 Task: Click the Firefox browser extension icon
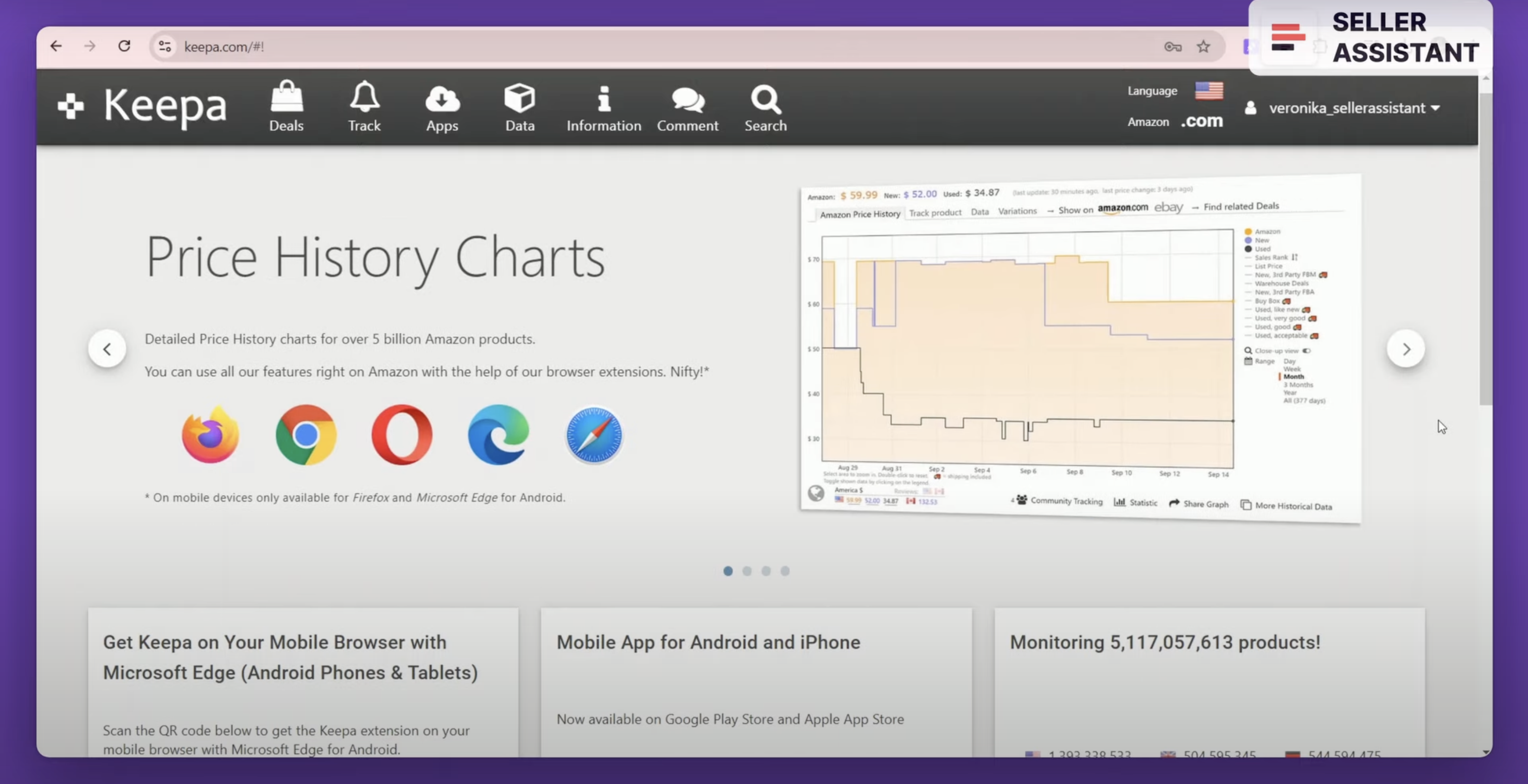pyautogui.click(x=211, y=435)
